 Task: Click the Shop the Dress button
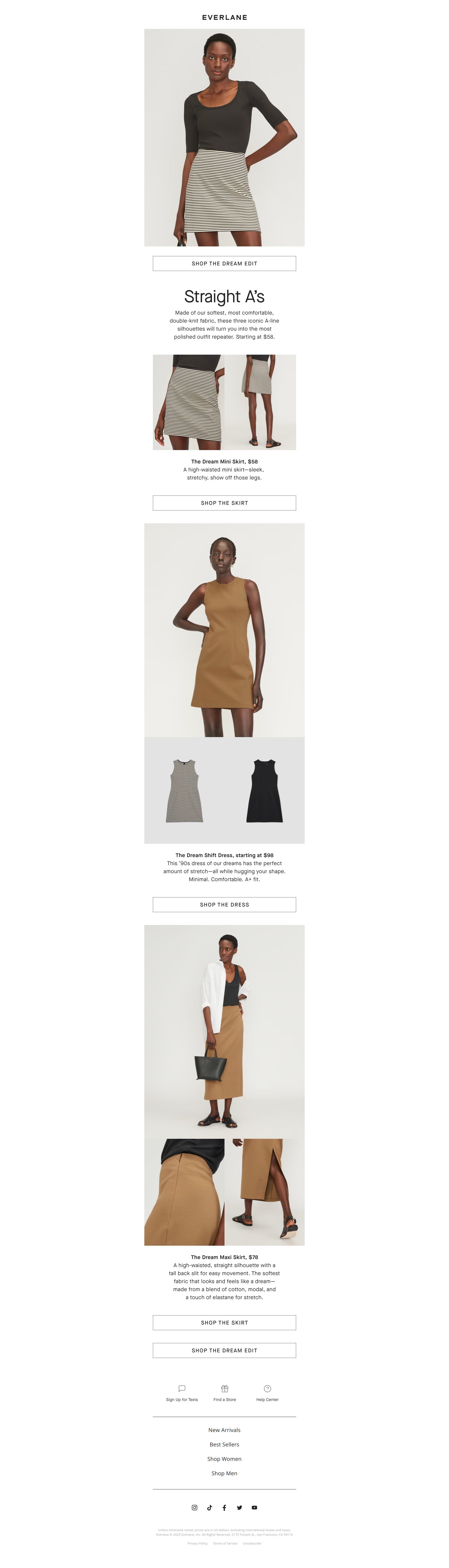(224, 904)
